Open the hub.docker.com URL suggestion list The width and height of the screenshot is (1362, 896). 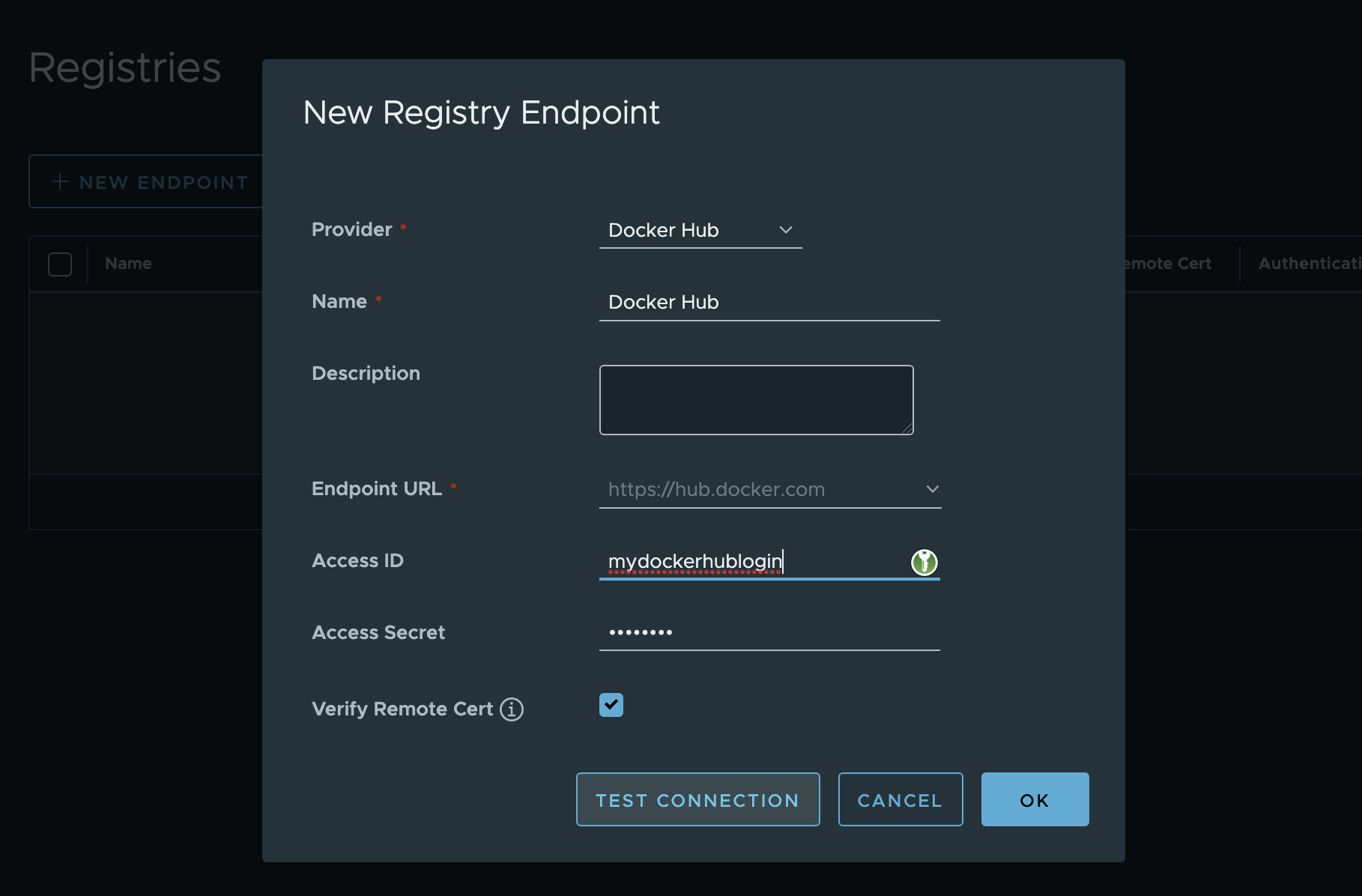(x=770, y=489)
